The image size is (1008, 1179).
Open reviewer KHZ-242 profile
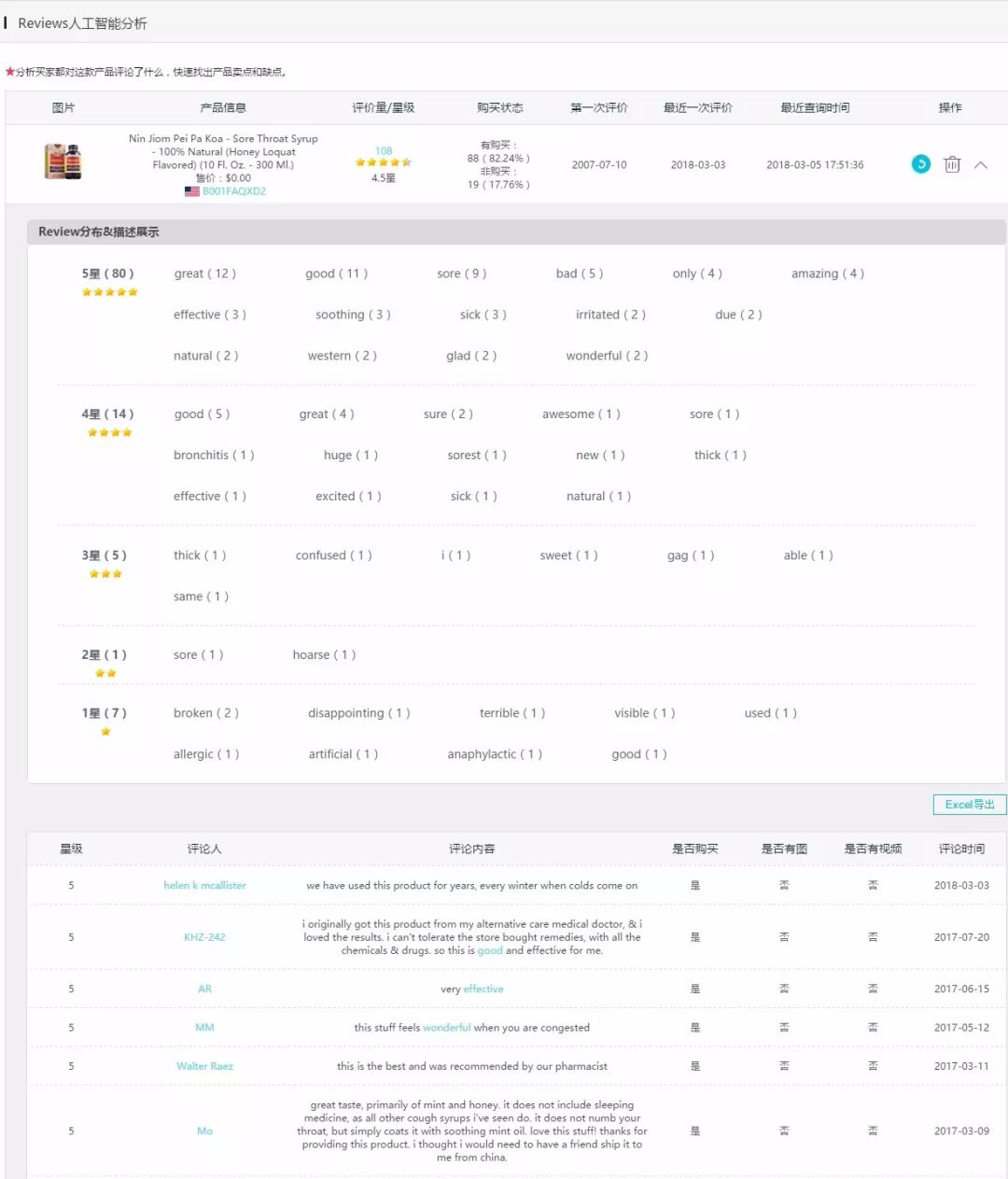(204, 937)
